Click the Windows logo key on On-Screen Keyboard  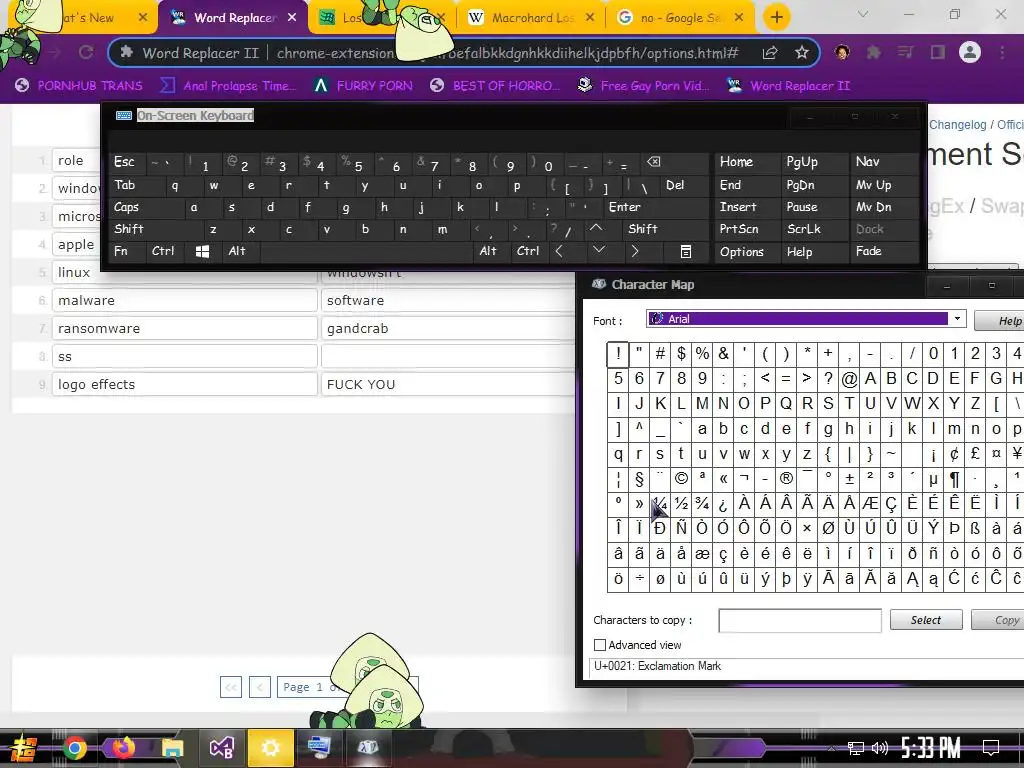click(202, 251)
